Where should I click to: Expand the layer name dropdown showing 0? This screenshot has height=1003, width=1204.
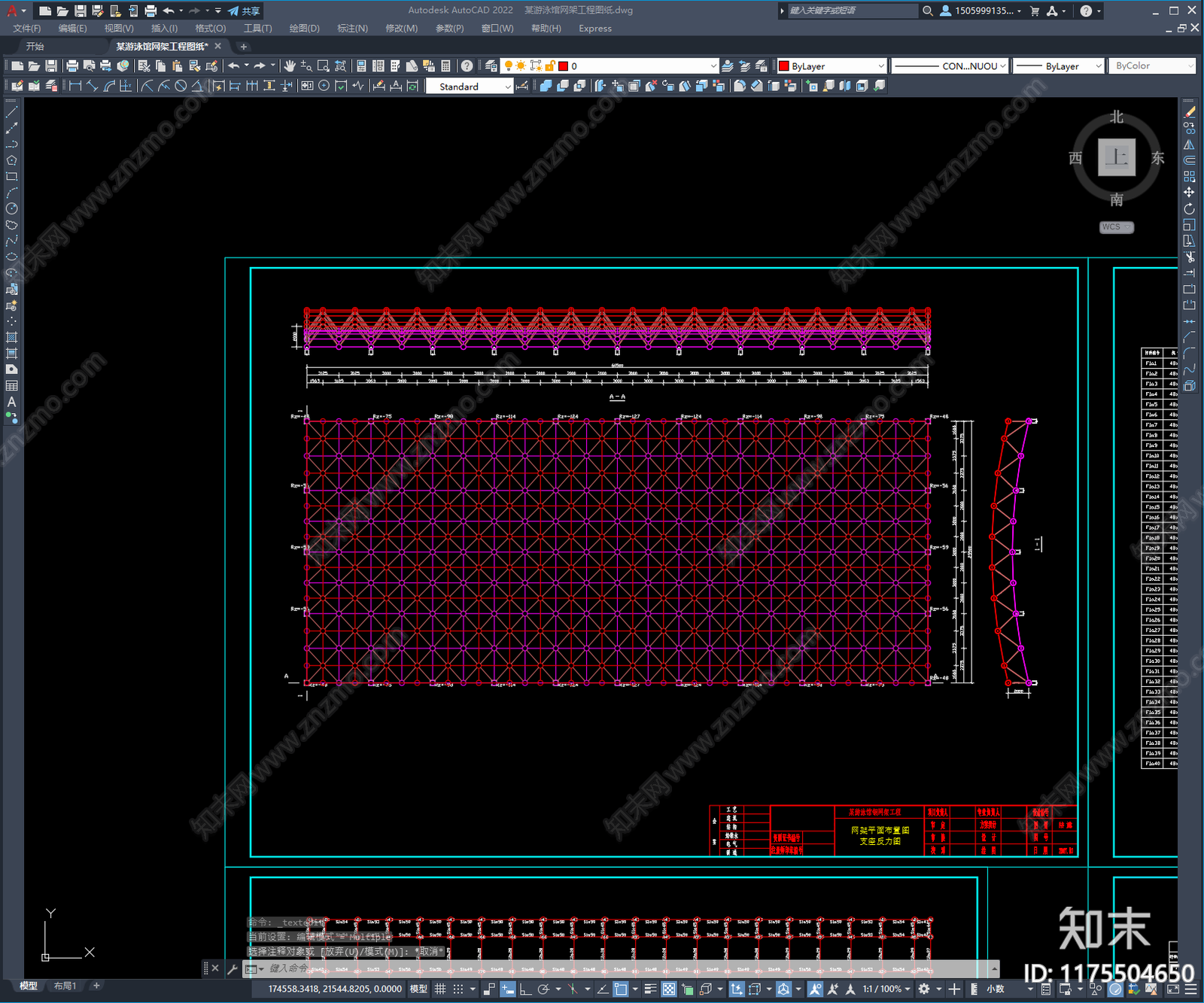tap(713, 66)
